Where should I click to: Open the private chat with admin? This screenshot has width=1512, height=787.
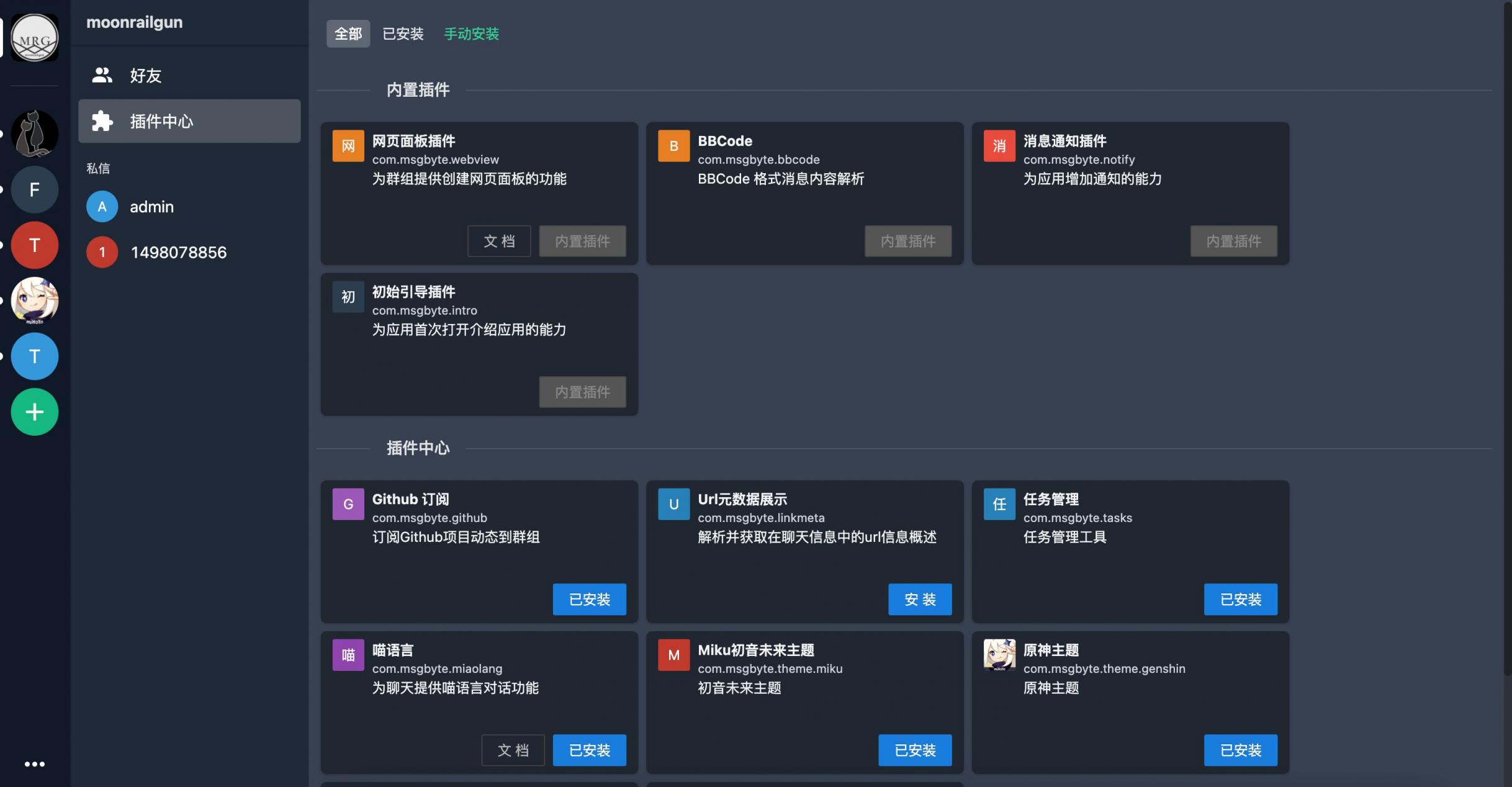click(151, 207)
